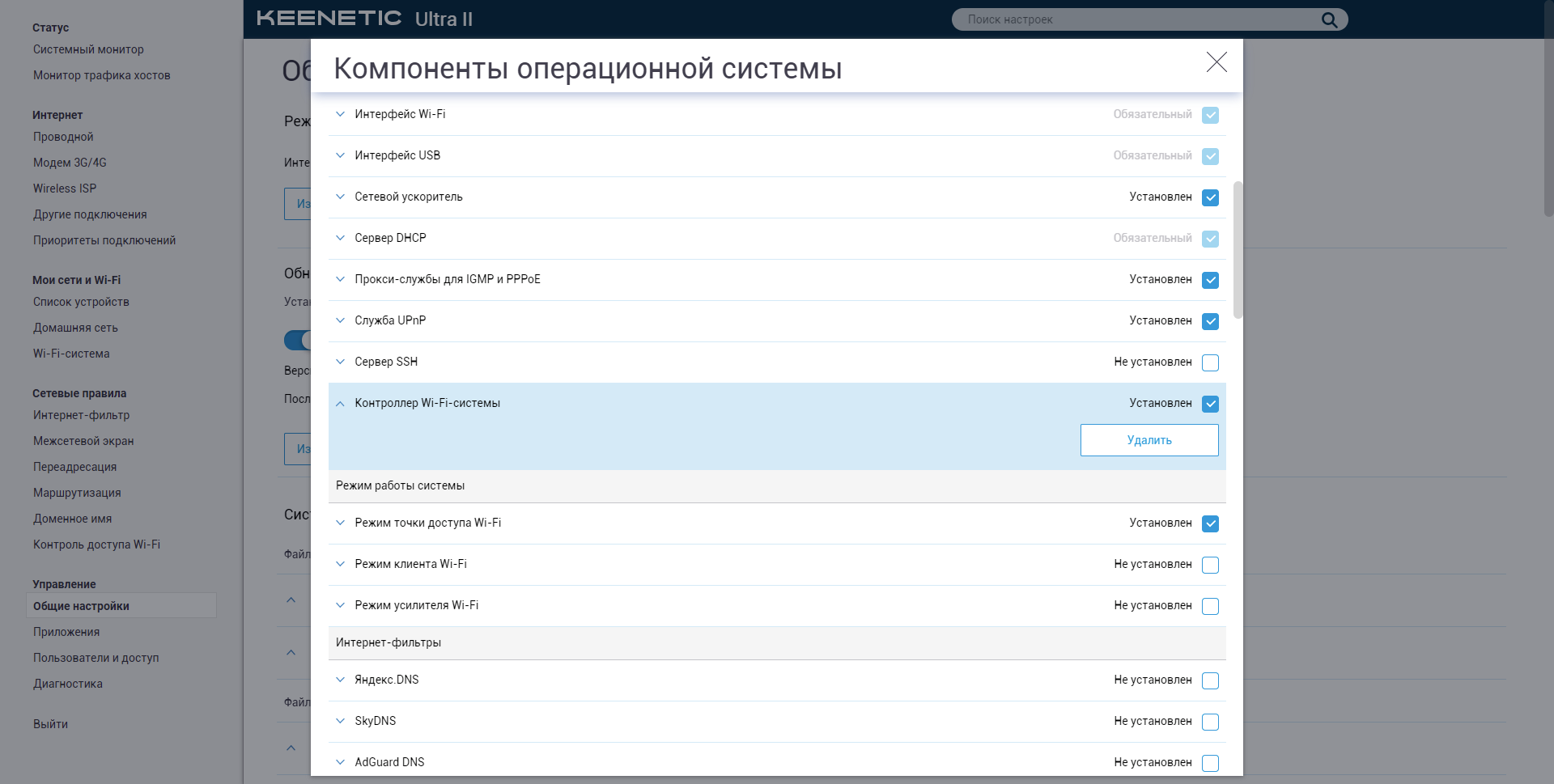Uncheck the Контроллер Wi-Fi-системы checkbox
The image size is (1554, 784).
[1210, 404]
